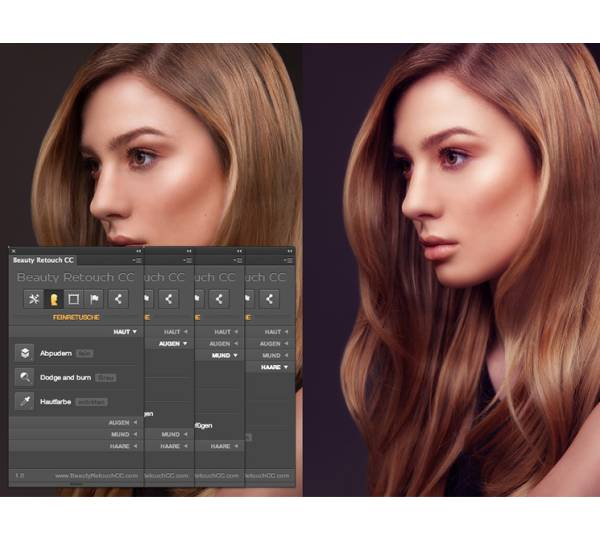Click the retouched portrait image on the right

click(x=452, y=270)
